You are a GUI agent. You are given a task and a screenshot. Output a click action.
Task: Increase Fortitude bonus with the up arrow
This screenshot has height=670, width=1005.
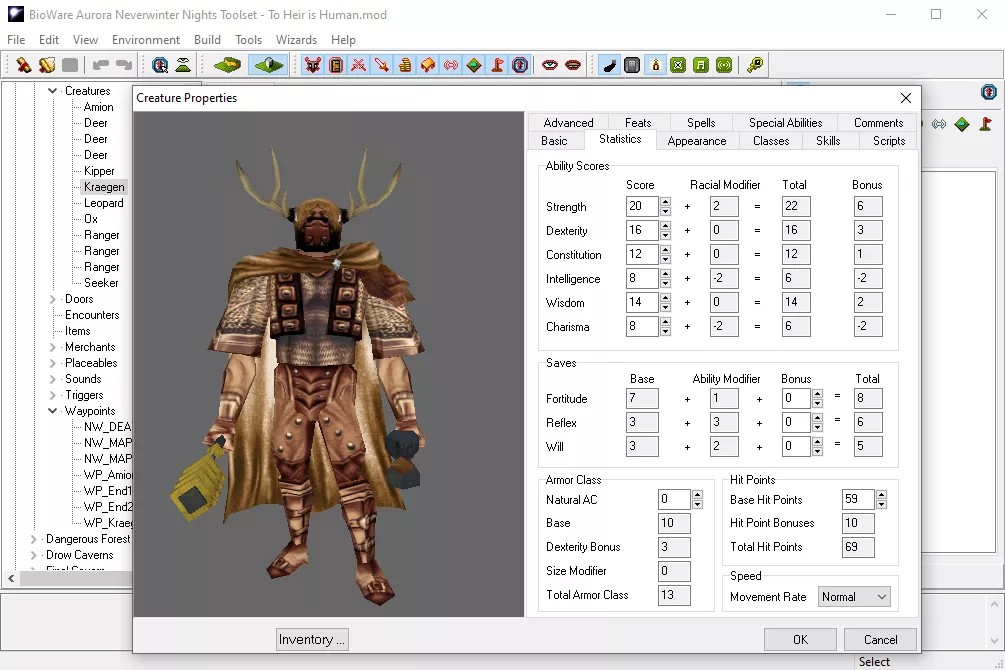tap(817, 394)
